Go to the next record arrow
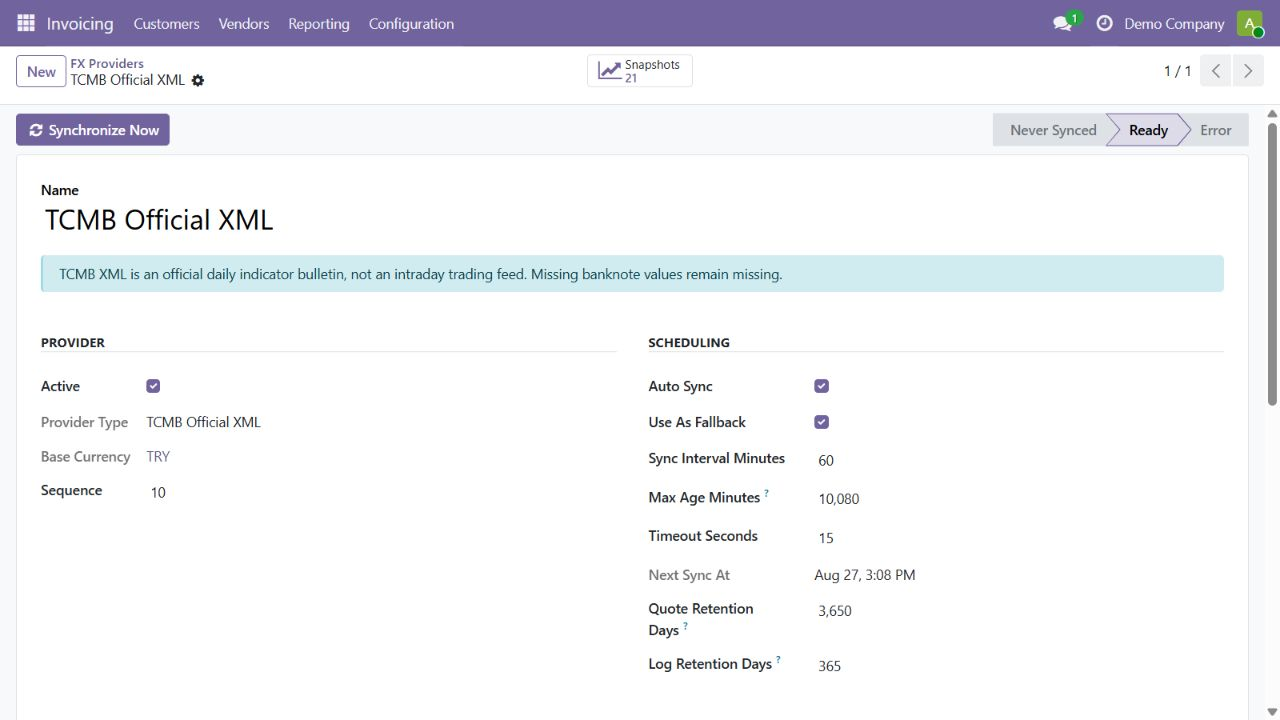1280x720 pixels. 1248,71
